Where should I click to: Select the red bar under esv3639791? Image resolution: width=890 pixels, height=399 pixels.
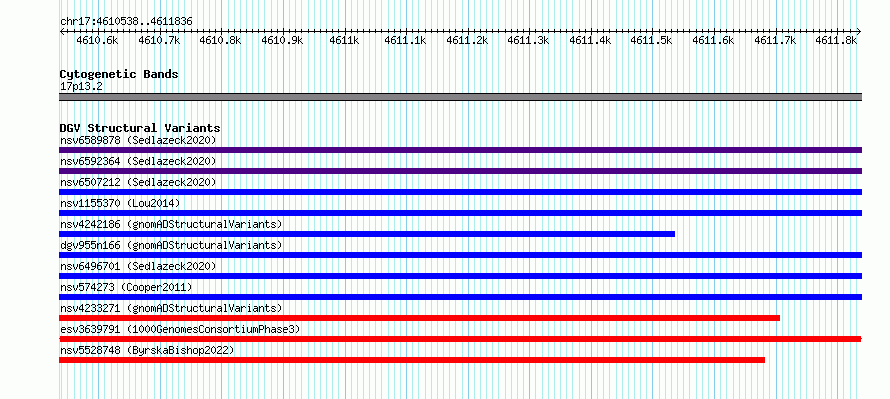coord(460,339)
